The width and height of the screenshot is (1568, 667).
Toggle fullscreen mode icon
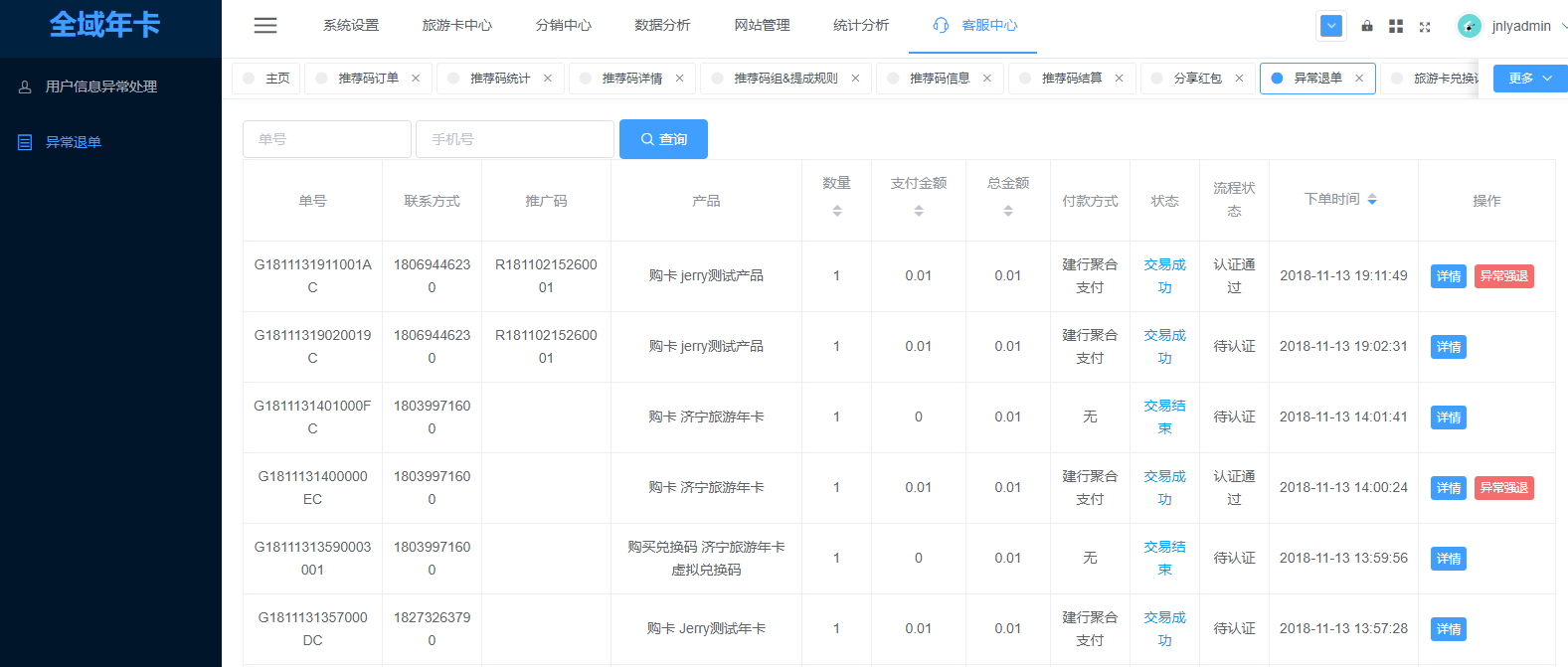[1425, 27]
